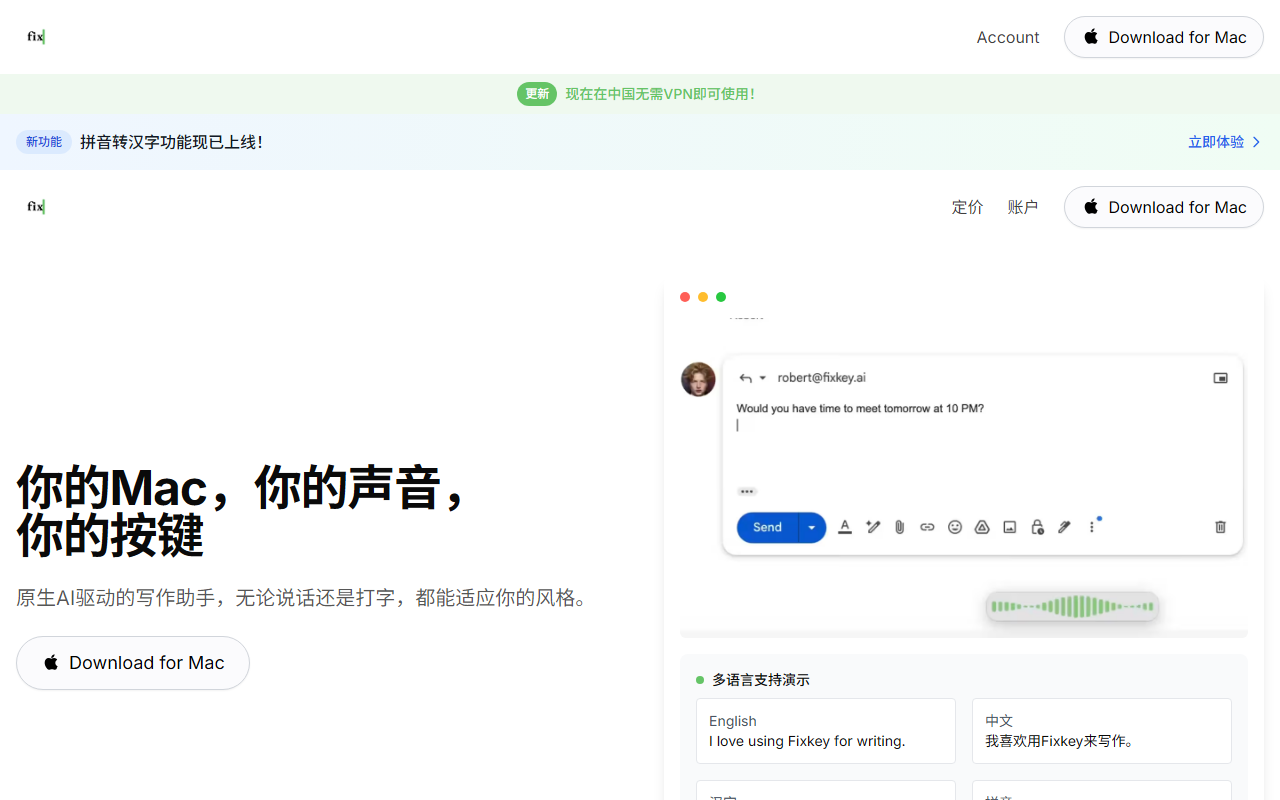
Task: Click the 现在在中国无需VPN即可使用 announcement text
Action: [660, 94]
